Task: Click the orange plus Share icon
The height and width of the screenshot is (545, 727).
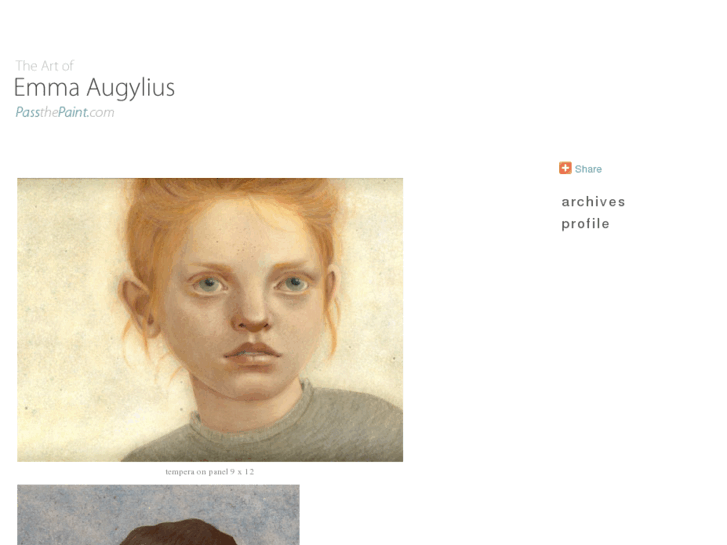Action: [565, 168]
